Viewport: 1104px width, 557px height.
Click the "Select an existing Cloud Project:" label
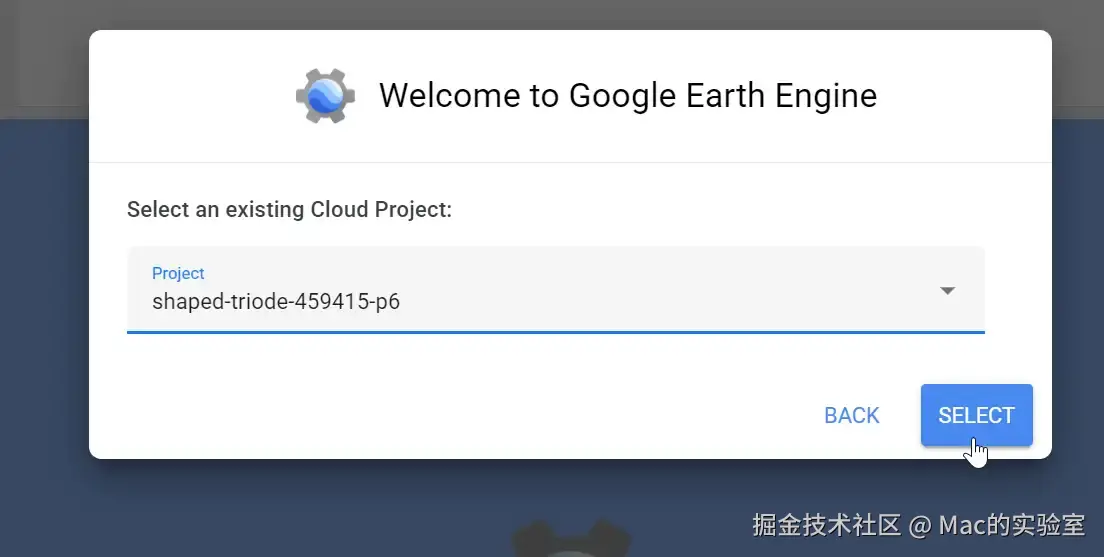point(289,210)
